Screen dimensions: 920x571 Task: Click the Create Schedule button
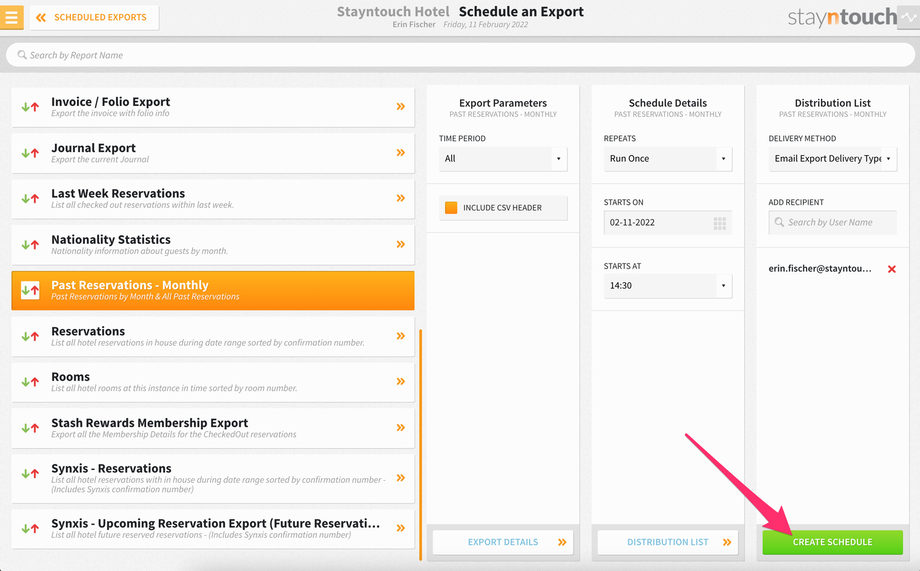pyautogui.click(x=833, y=542)
